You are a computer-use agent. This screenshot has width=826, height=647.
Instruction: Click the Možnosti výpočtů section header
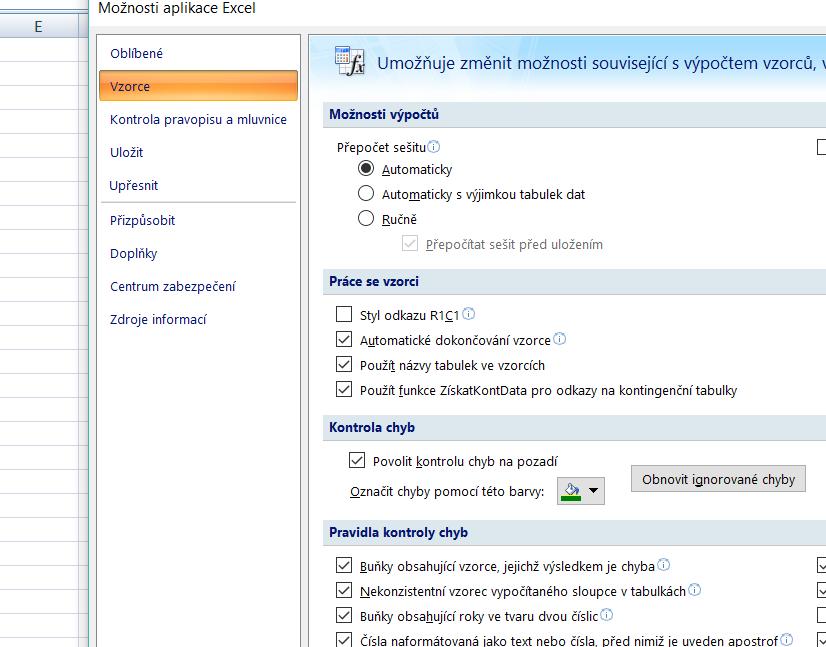tap(384, 114)
